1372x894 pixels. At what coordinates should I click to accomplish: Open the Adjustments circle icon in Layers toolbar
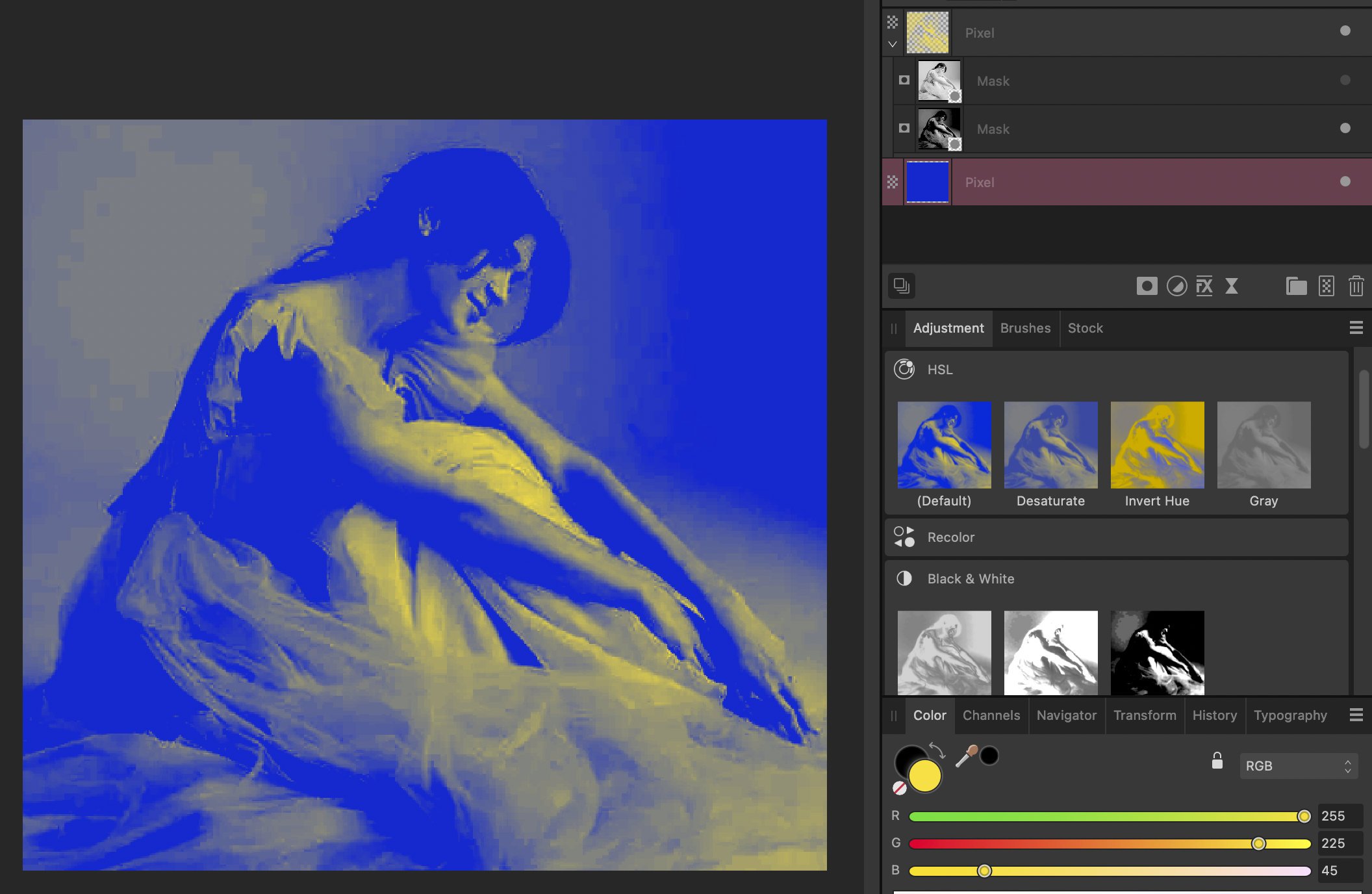pyautogui.click(x=1176, y=286)
